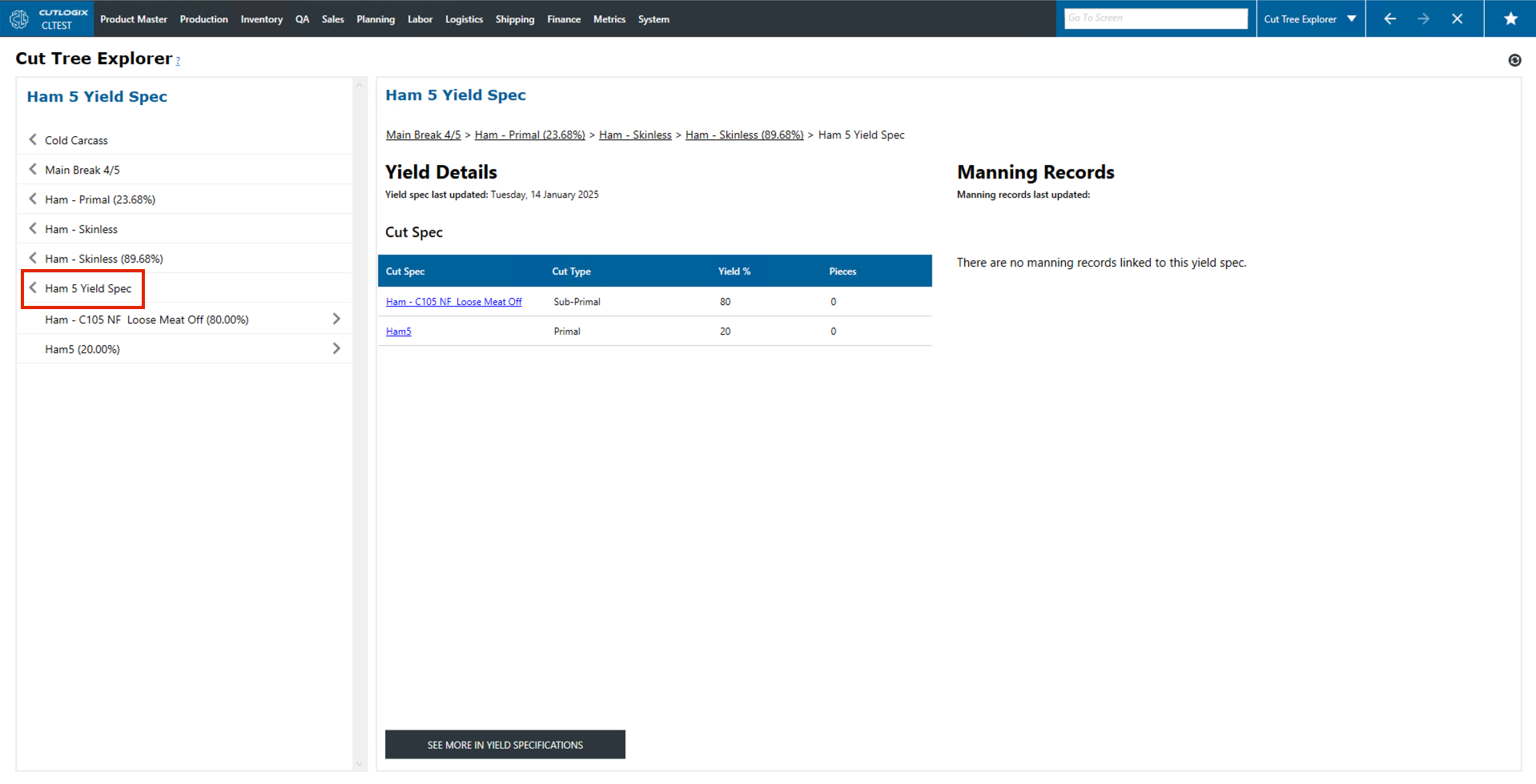Click the forward arrow navigation icon
The width and height of the screenshot is (1536, 784).
1423,18
